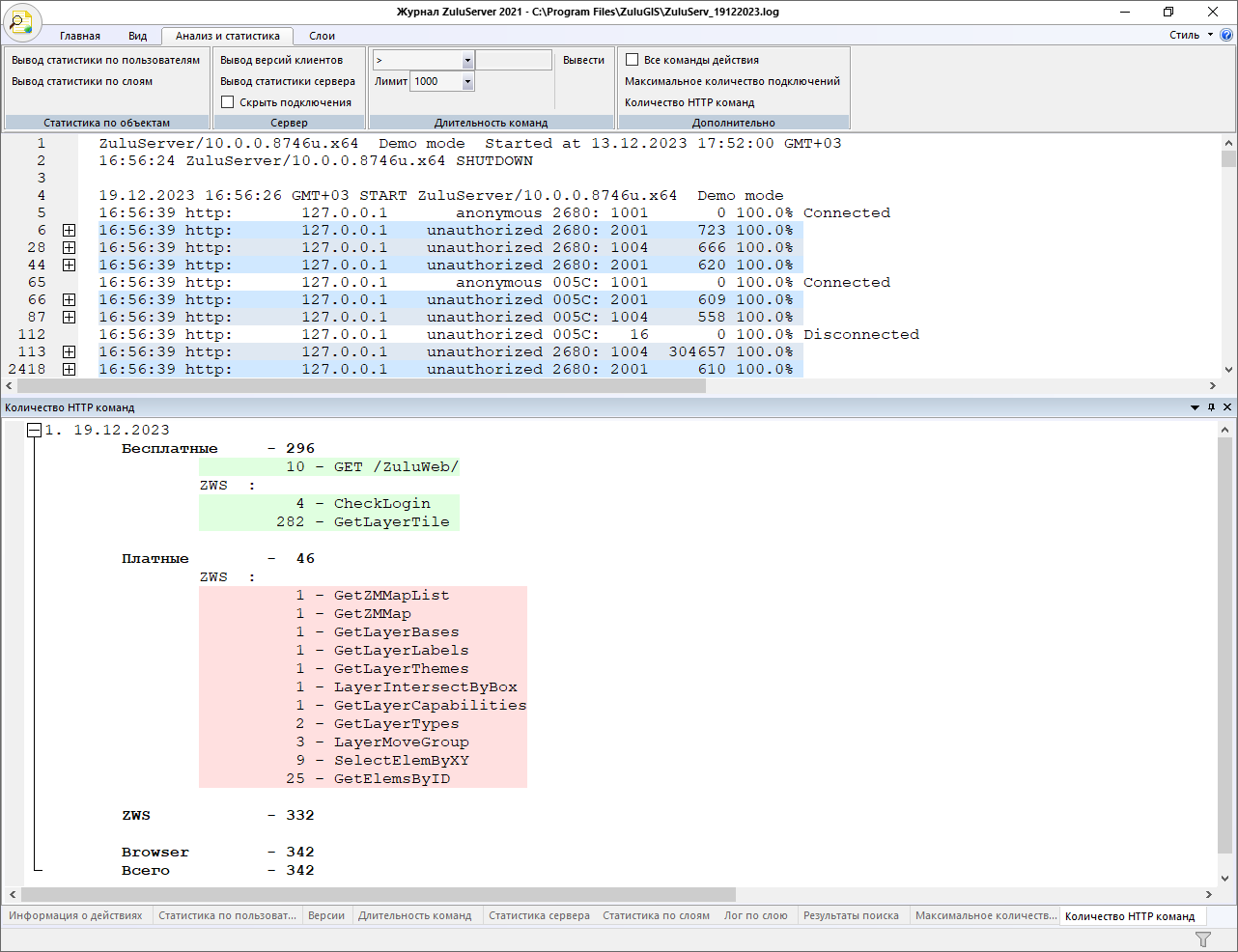Click the Вывести button
1238x952 pixels.
(x=583, y=60)
